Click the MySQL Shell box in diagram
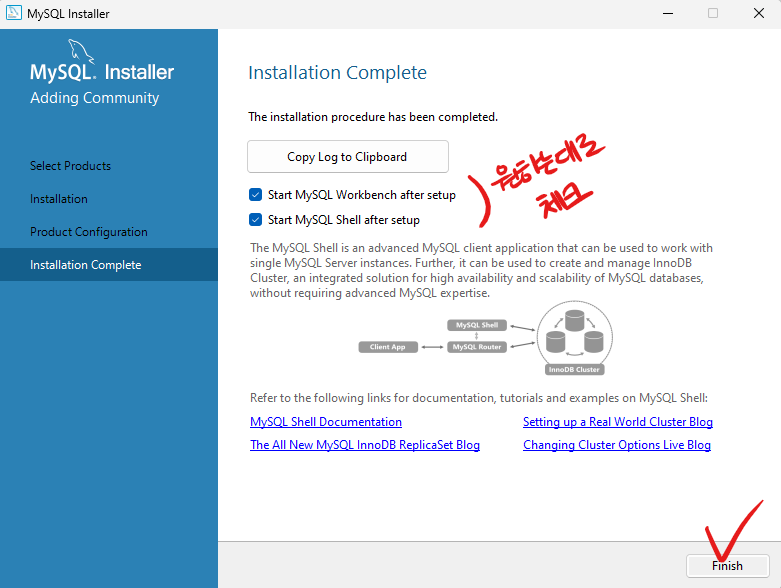The image size is (781, 588). click(477, 325)
